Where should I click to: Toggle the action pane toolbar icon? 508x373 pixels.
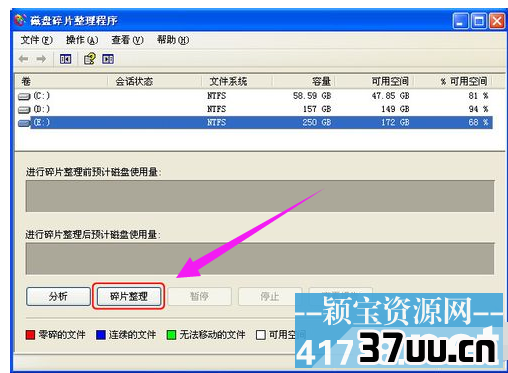(x=108, y=59)
